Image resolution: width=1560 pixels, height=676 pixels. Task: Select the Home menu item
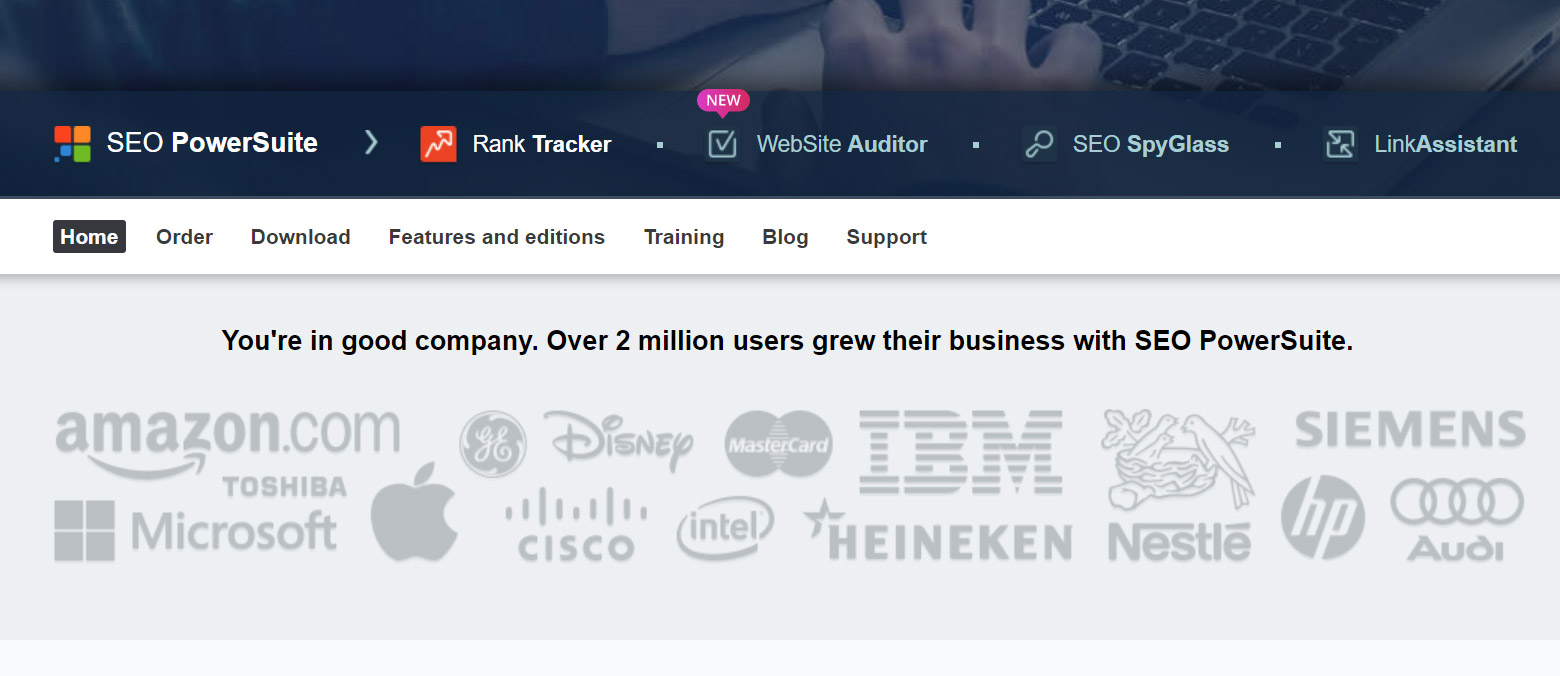[89, 237]
